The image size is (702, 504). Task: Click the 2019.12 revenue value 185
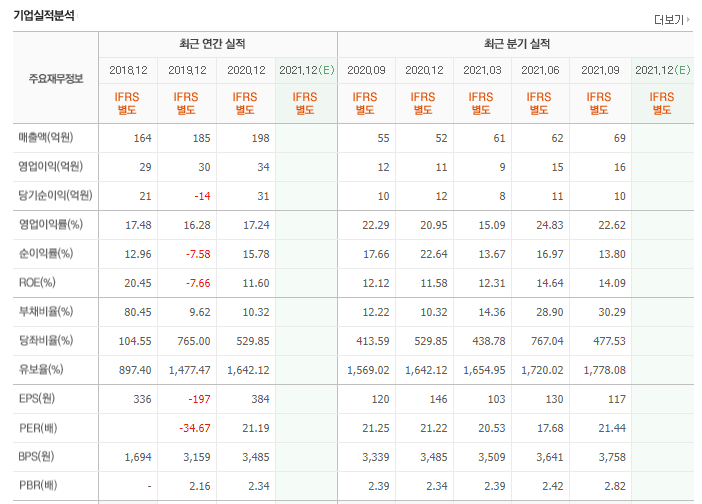(201, 138)
